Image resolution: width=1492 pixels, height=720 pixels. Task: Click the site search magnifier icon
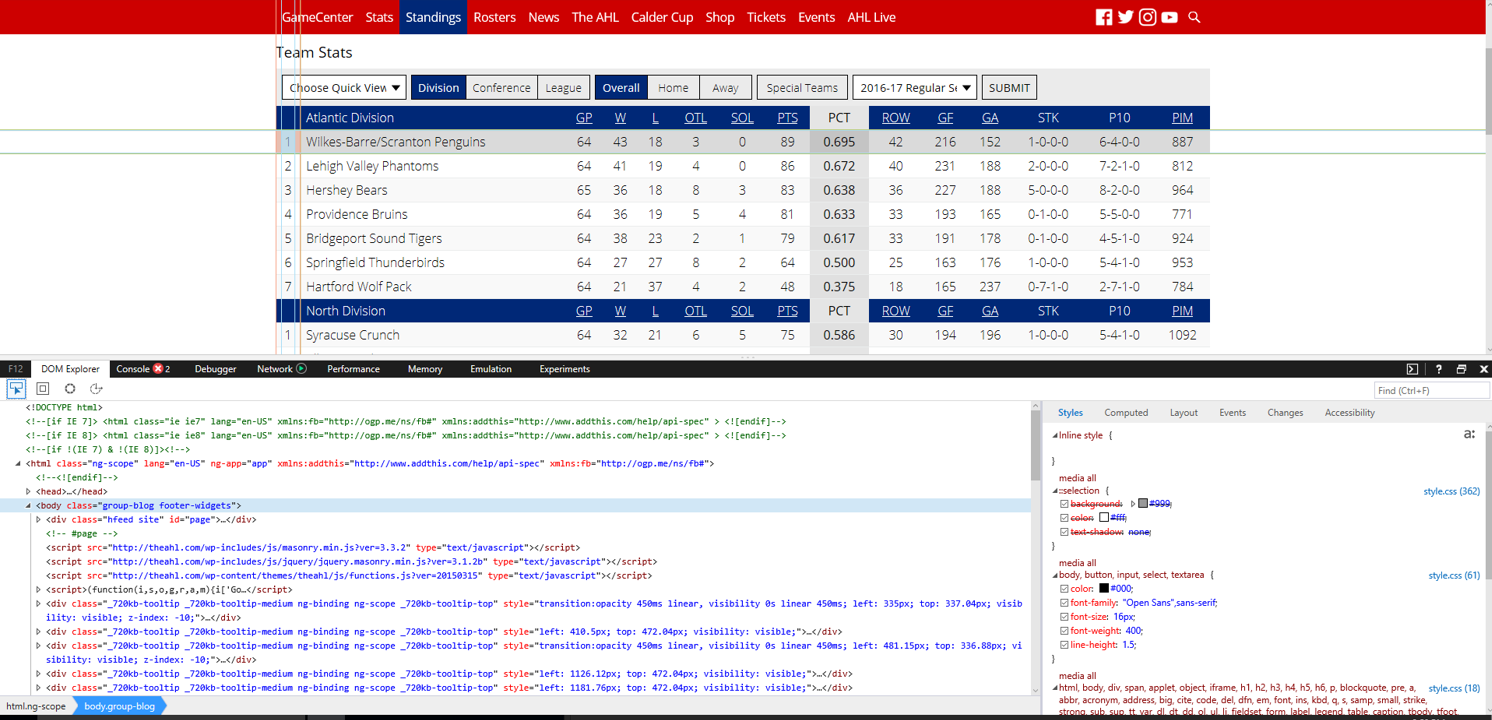pos(1194,17)
